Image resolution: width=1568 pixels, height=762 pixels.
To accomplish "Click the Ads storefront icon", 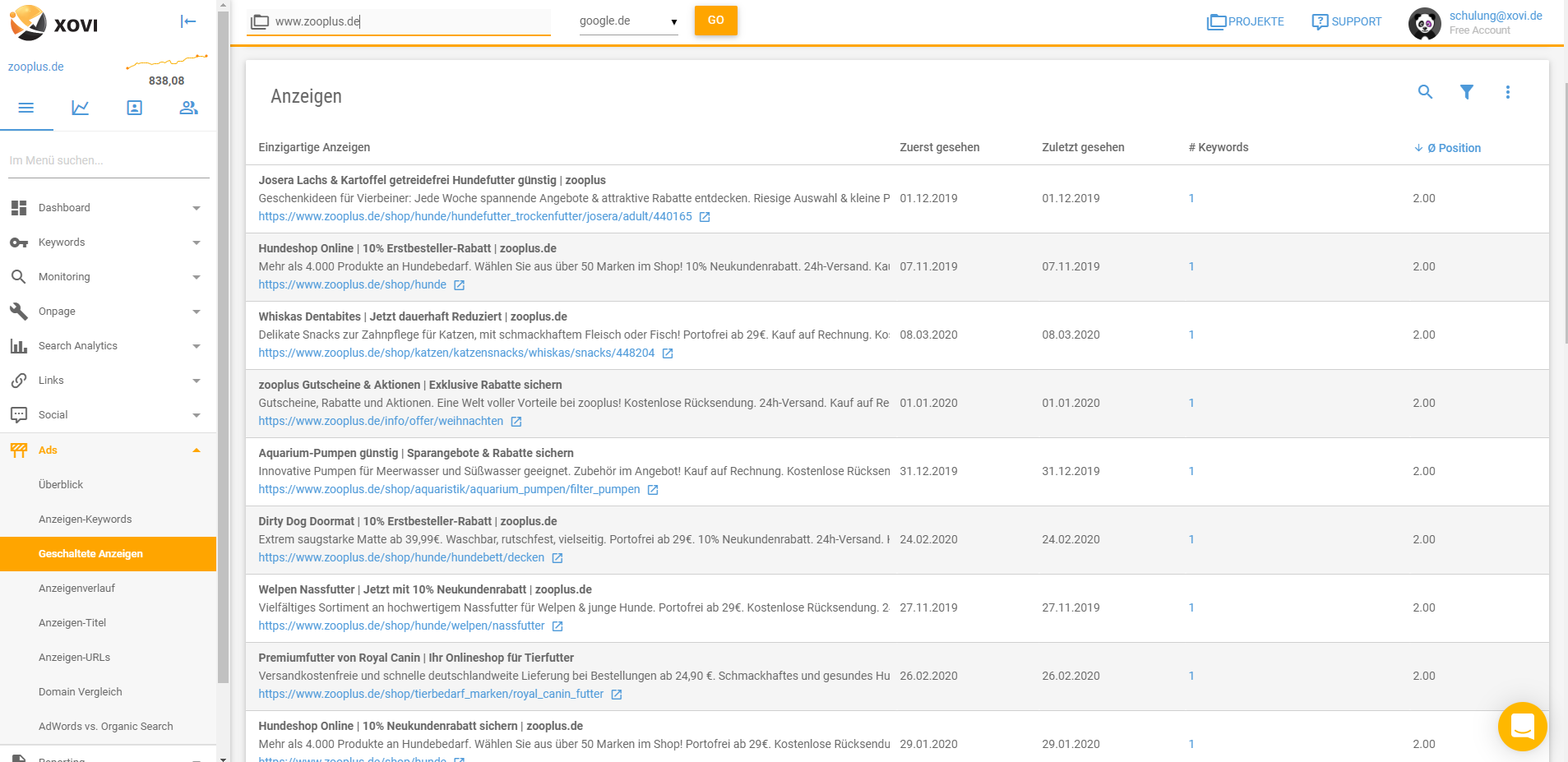I will click(x=19, y=450).
